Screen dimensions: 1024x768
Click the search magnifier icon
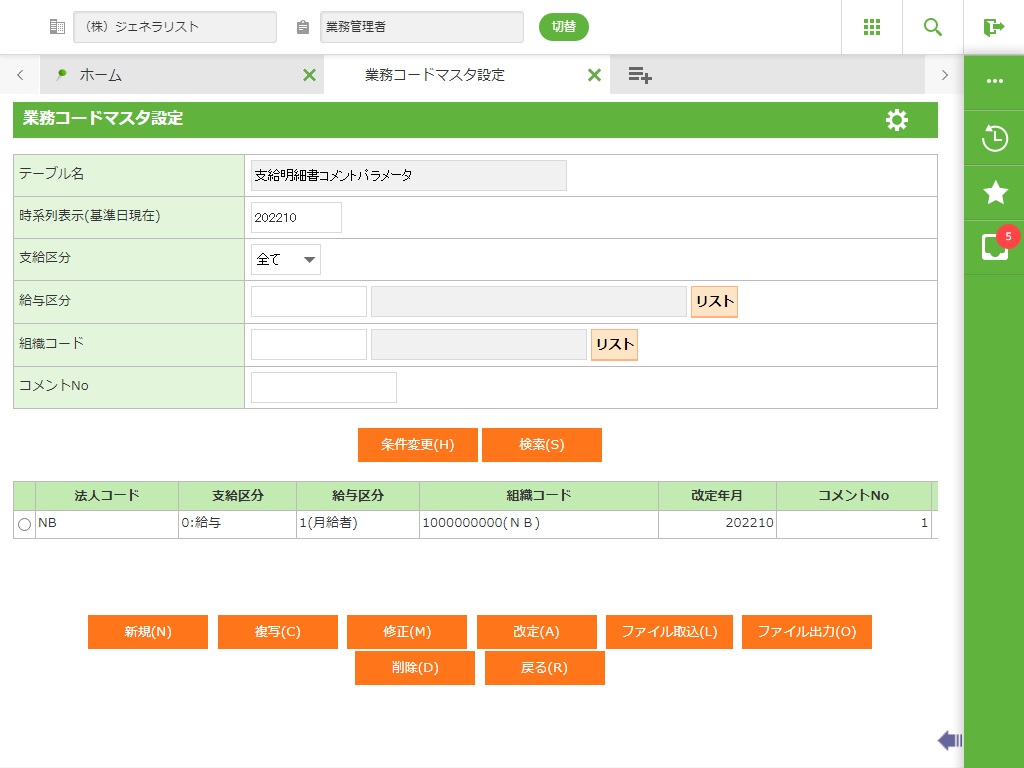point(933,27)
